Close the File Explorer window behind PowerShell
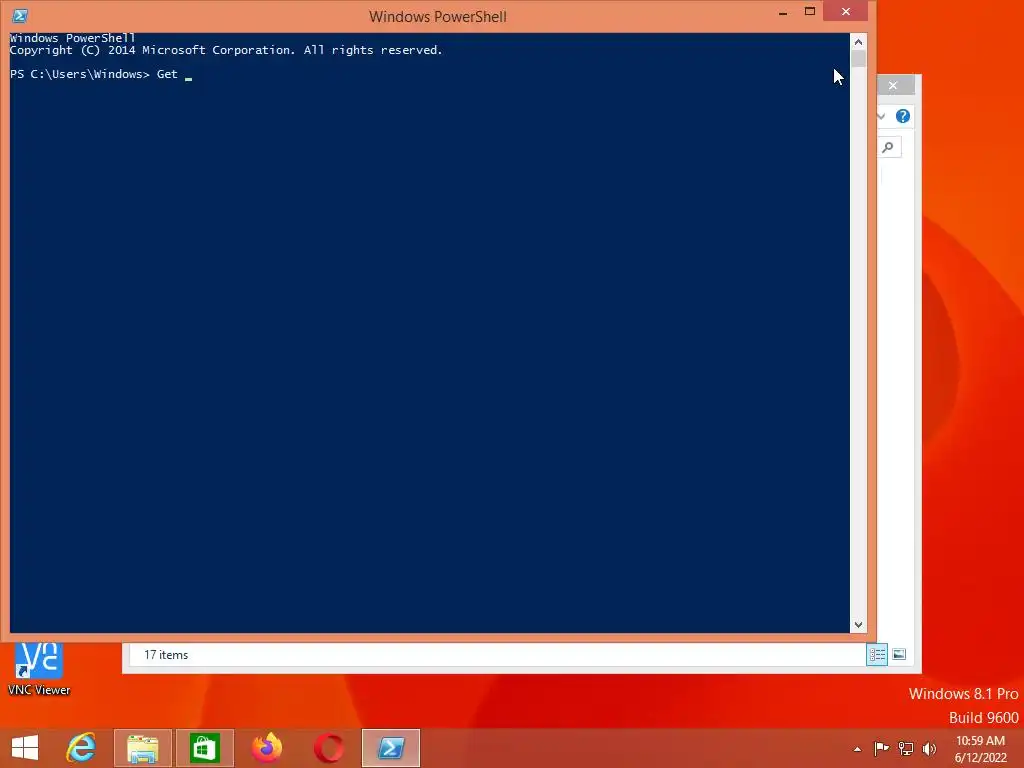Screen dimensions: 1024x768 (893, 86)
